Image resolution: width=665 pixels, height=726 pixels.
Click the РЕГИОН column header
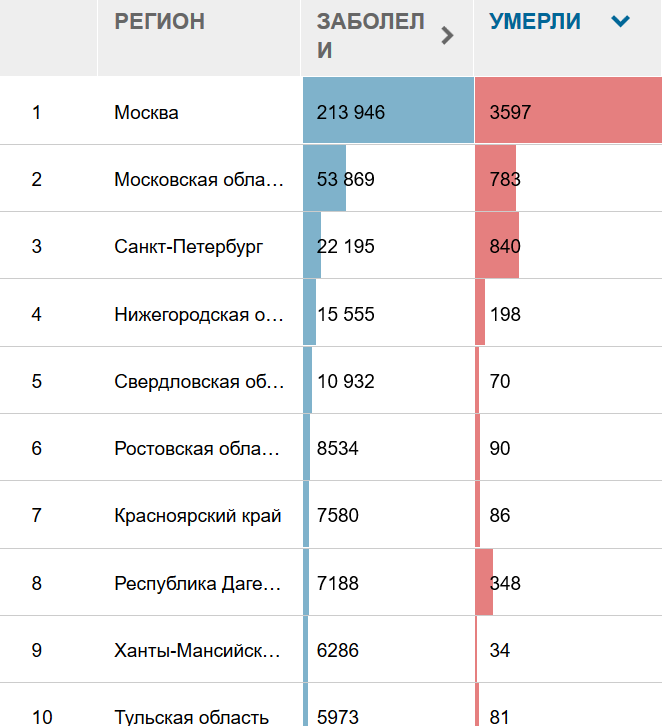pyautogui.click(x=159, y=21)
